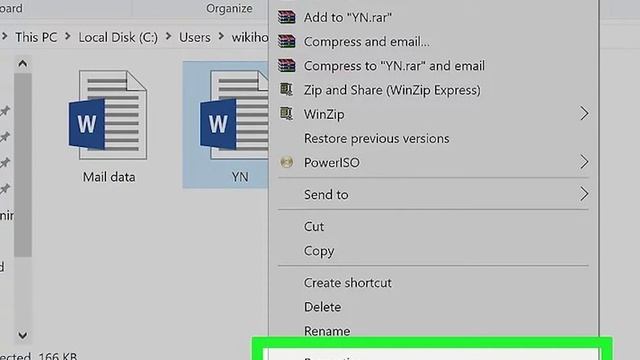
Task: Click the WinRAR icon beside Compress and email
Action: pos(287,41)
